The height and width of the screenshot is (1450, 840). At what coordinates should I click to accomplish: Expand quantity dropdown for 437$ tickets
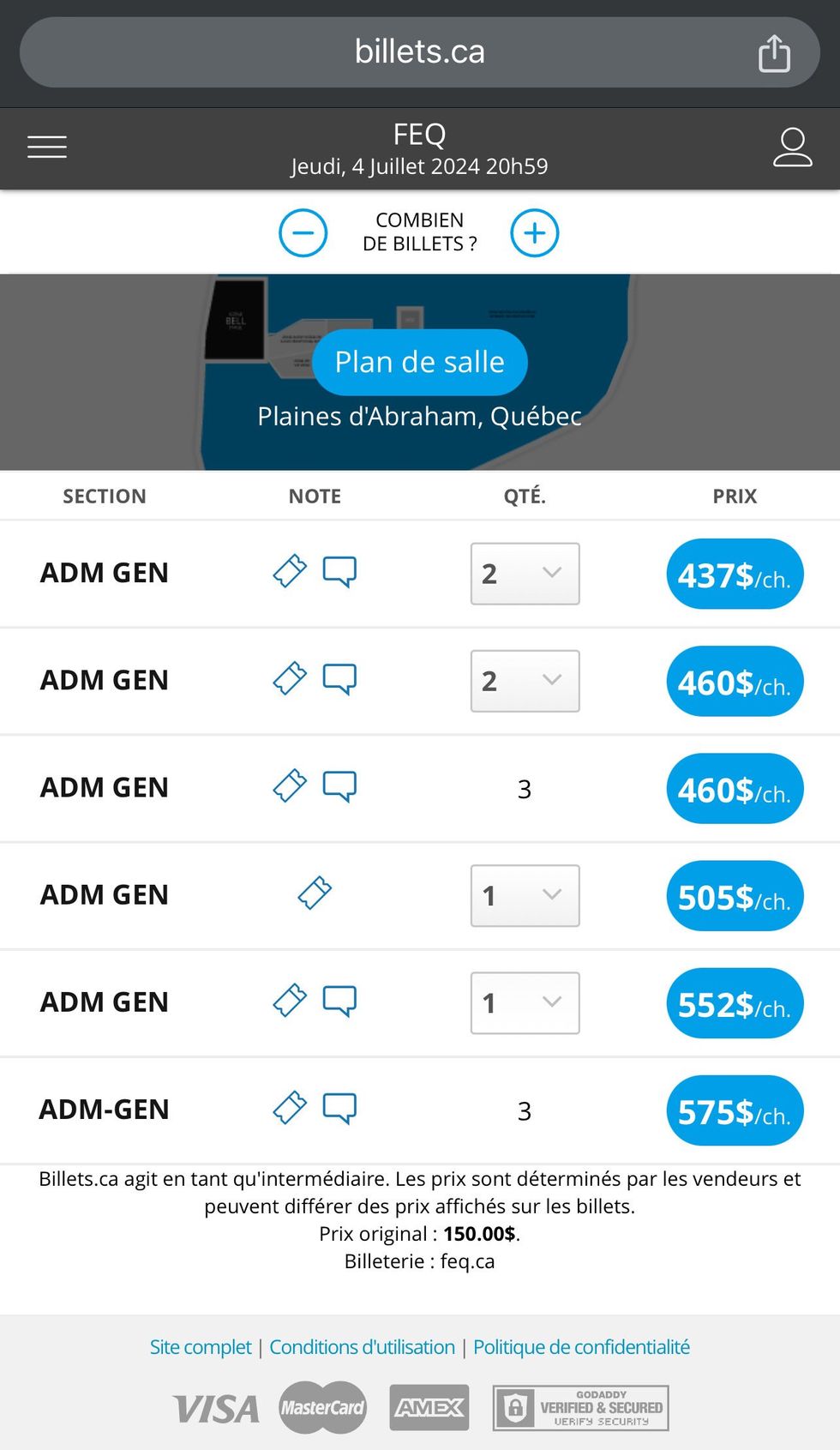(525, 574)
